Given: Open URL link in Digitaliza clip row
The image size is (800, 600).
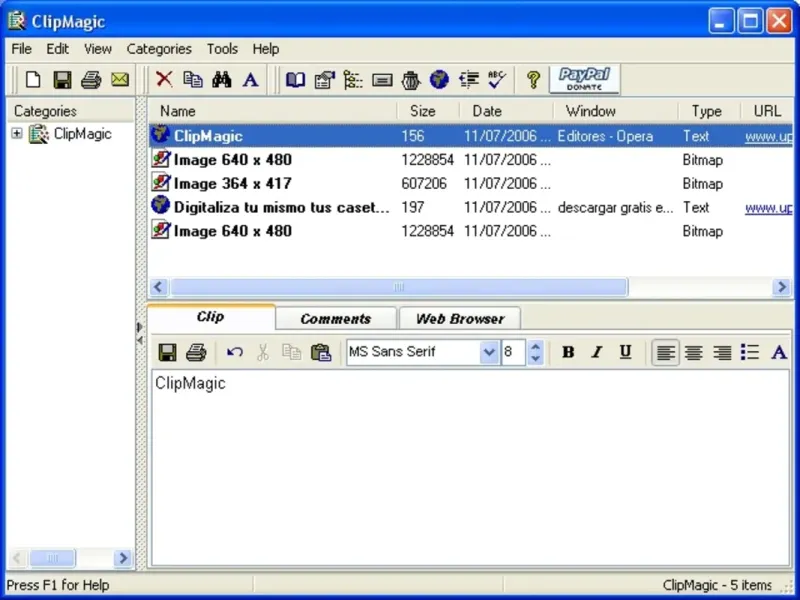Looking at the screenshot, I should pos(768,208).
